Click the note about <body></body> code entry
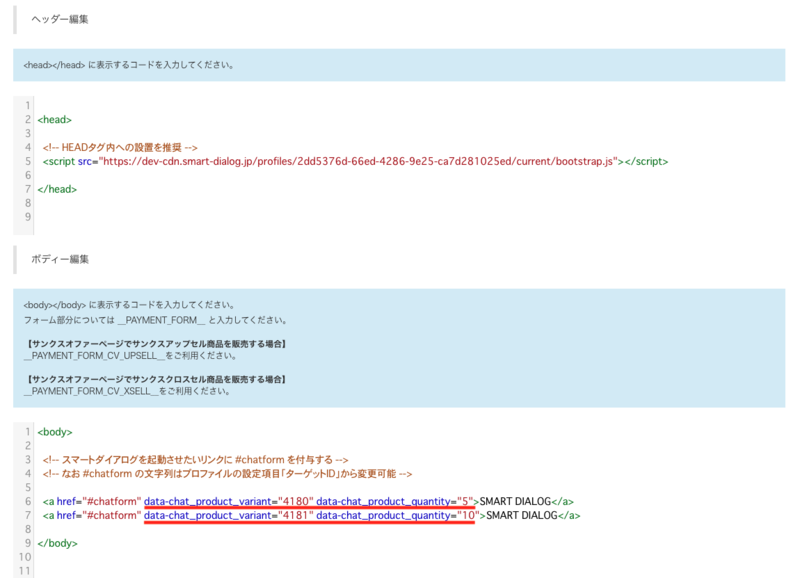The width and height of the screenshot is (800, 578). pos(129,305)
